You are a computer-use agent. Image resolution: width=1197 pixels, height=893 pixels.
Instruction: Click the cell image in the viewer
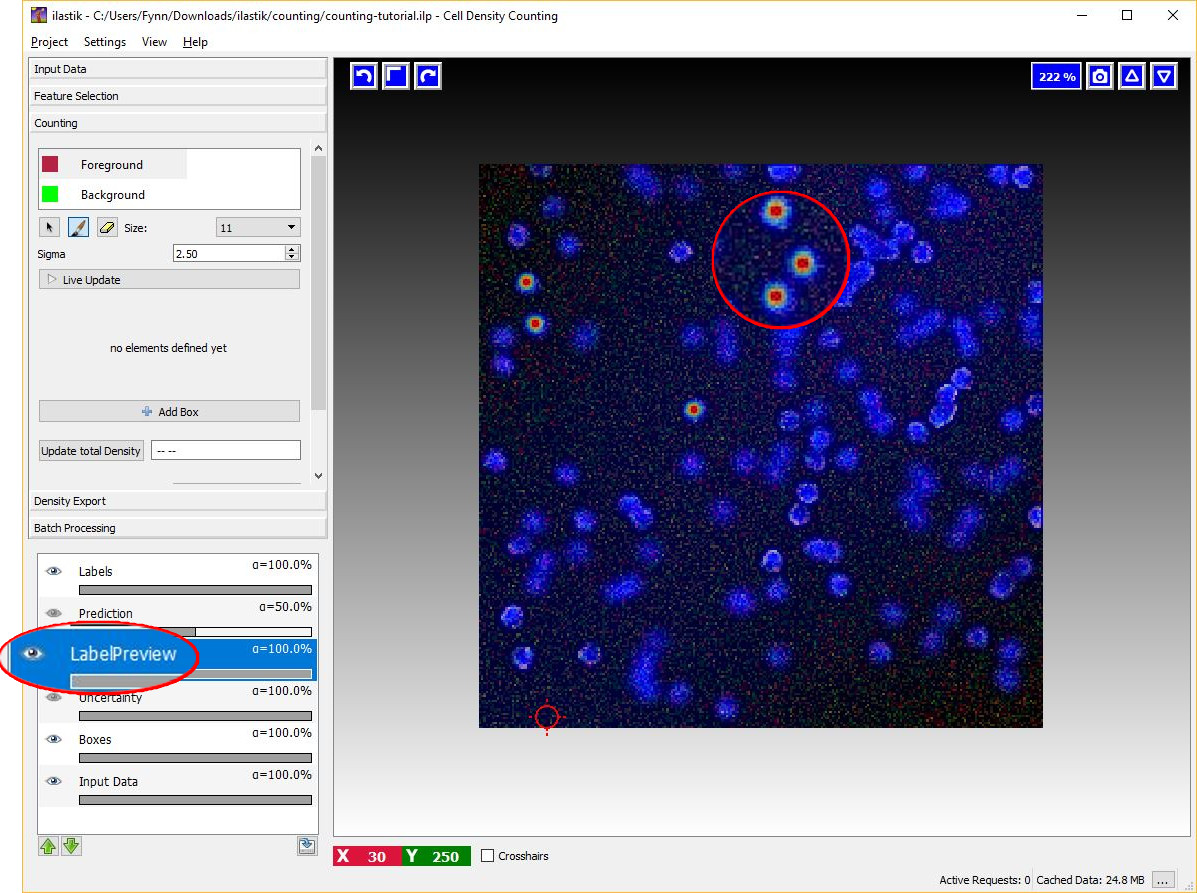(760, 446)
